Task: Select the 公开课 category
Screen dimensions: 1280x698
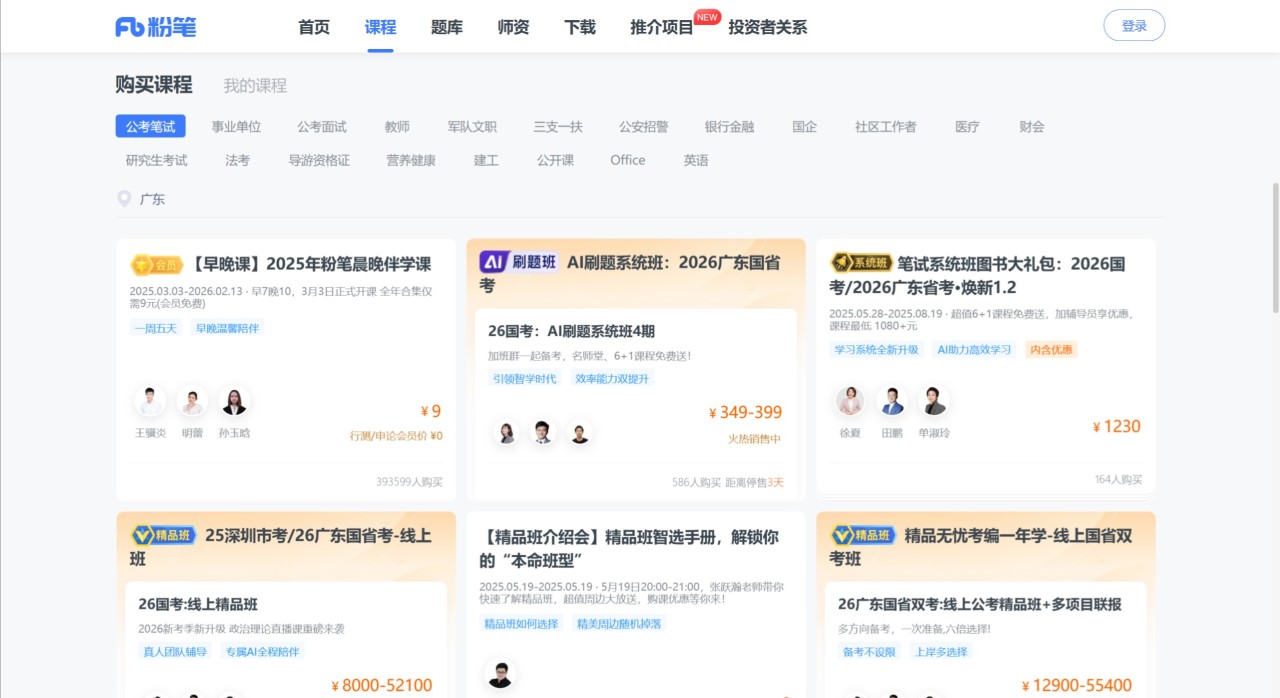Action: [555, 160]
